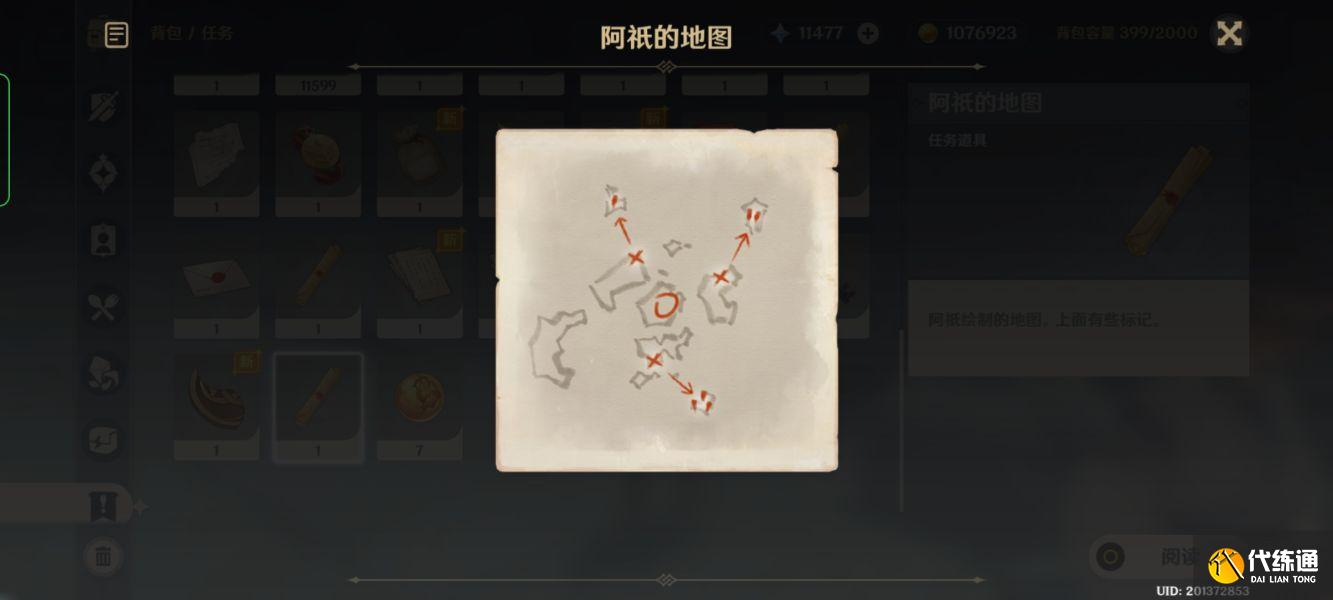Click the inventory grid scrollbar
Viewport: 1333px width, 600px height.
pos(901,420)
